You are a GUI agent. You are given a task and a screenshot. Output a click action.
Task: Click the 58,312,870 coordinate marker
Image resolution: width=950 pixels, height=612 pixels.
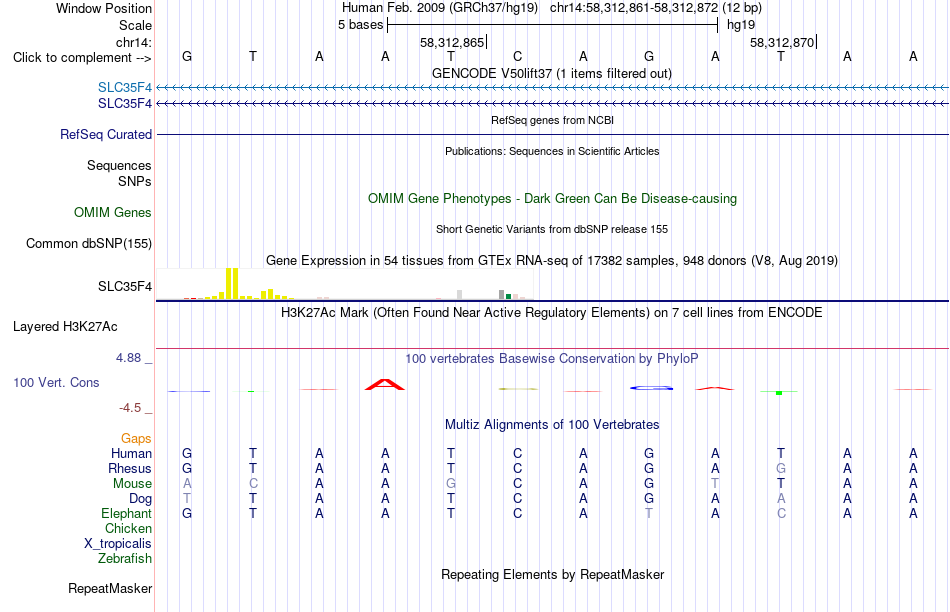(x=782, y=42)
